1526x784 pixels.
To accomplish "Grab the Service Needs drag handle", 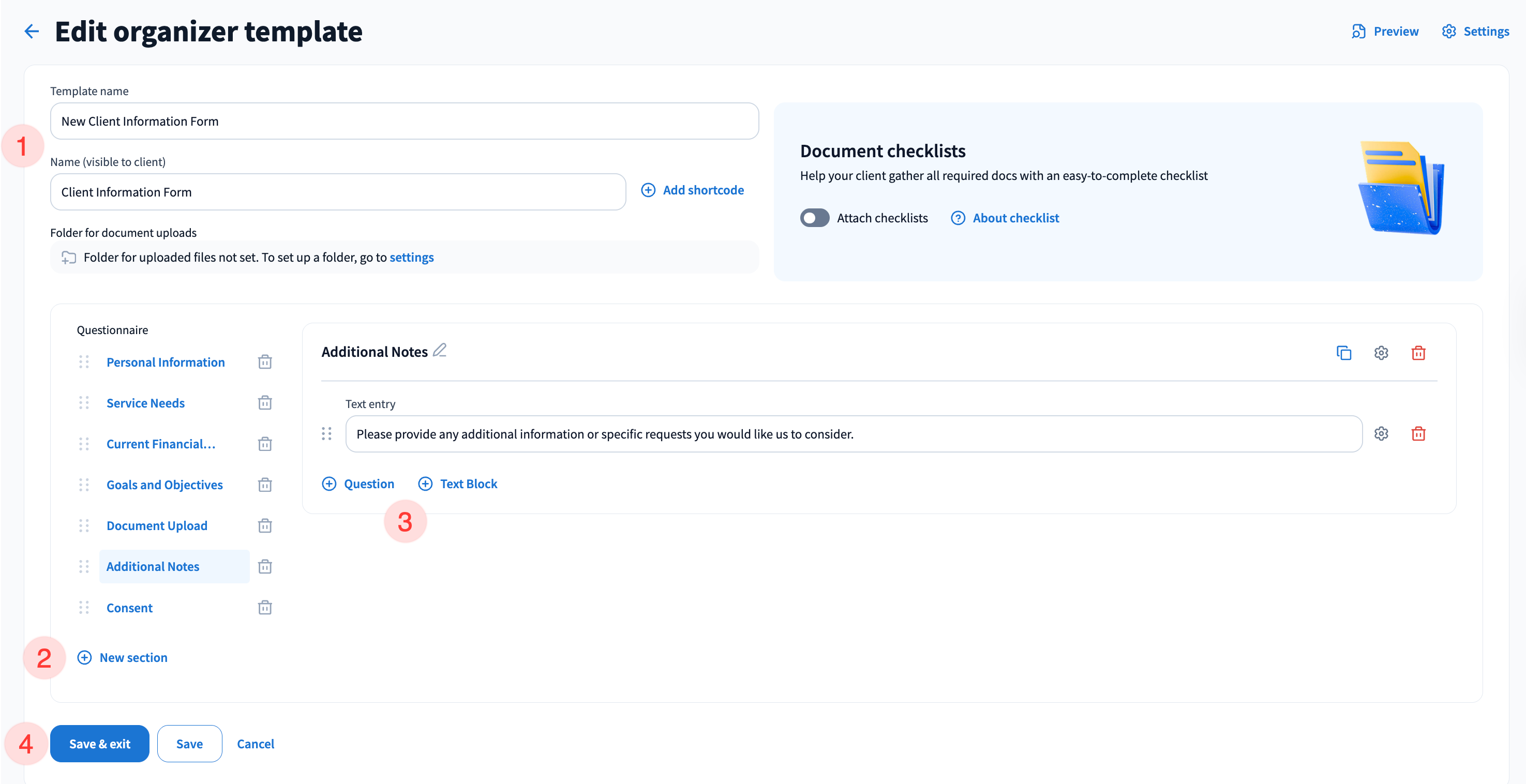I will click(x=83, y=403).
